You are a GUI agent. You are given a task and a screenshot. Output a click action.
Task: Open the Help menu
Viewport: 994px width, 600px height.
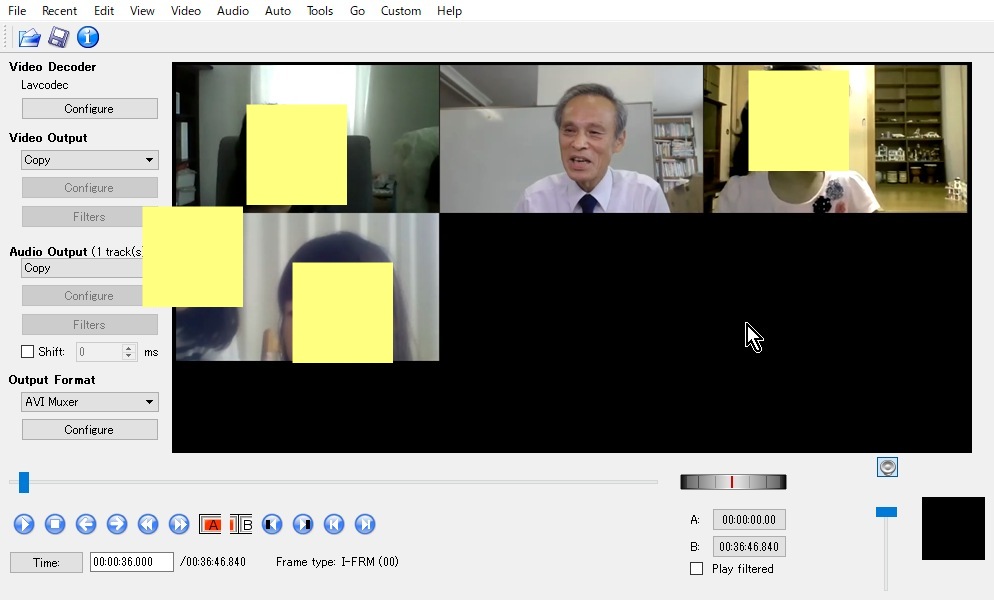(449, 11)
